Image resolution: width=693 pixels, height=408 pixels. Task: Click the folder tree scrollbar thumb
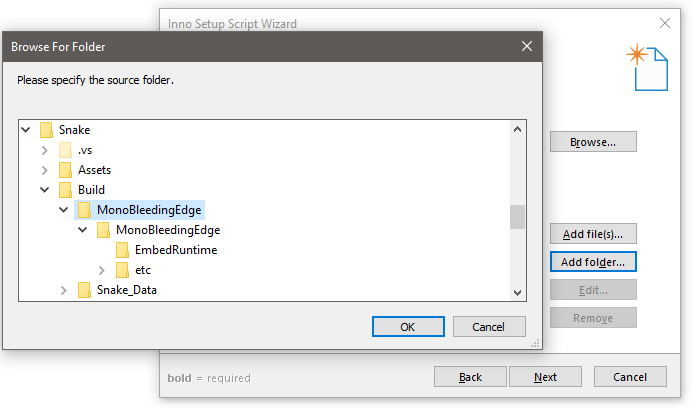coord(518,217)
